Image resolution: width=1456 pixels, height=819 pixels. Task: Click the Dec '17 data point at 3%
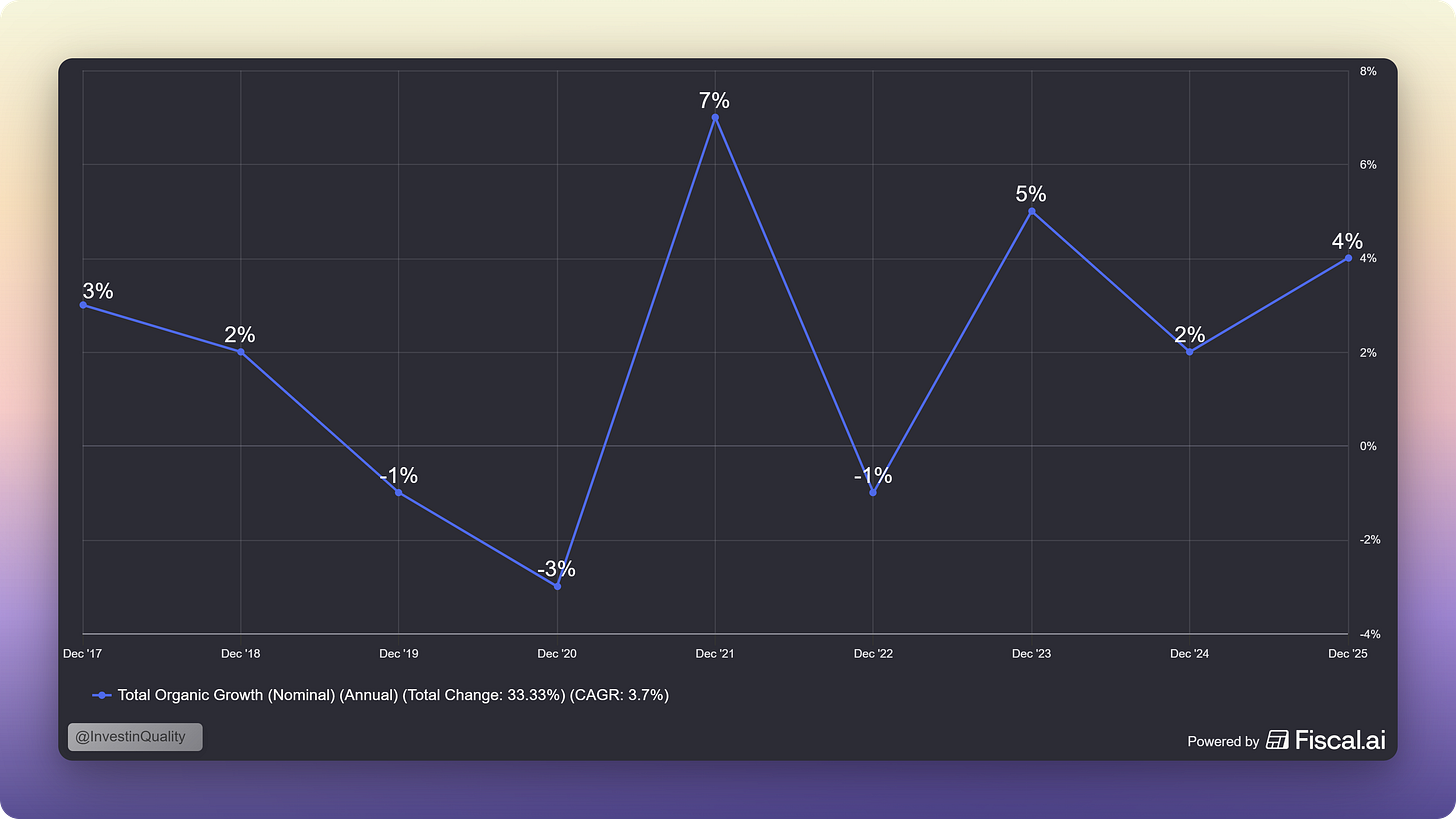tap(83, 305)
